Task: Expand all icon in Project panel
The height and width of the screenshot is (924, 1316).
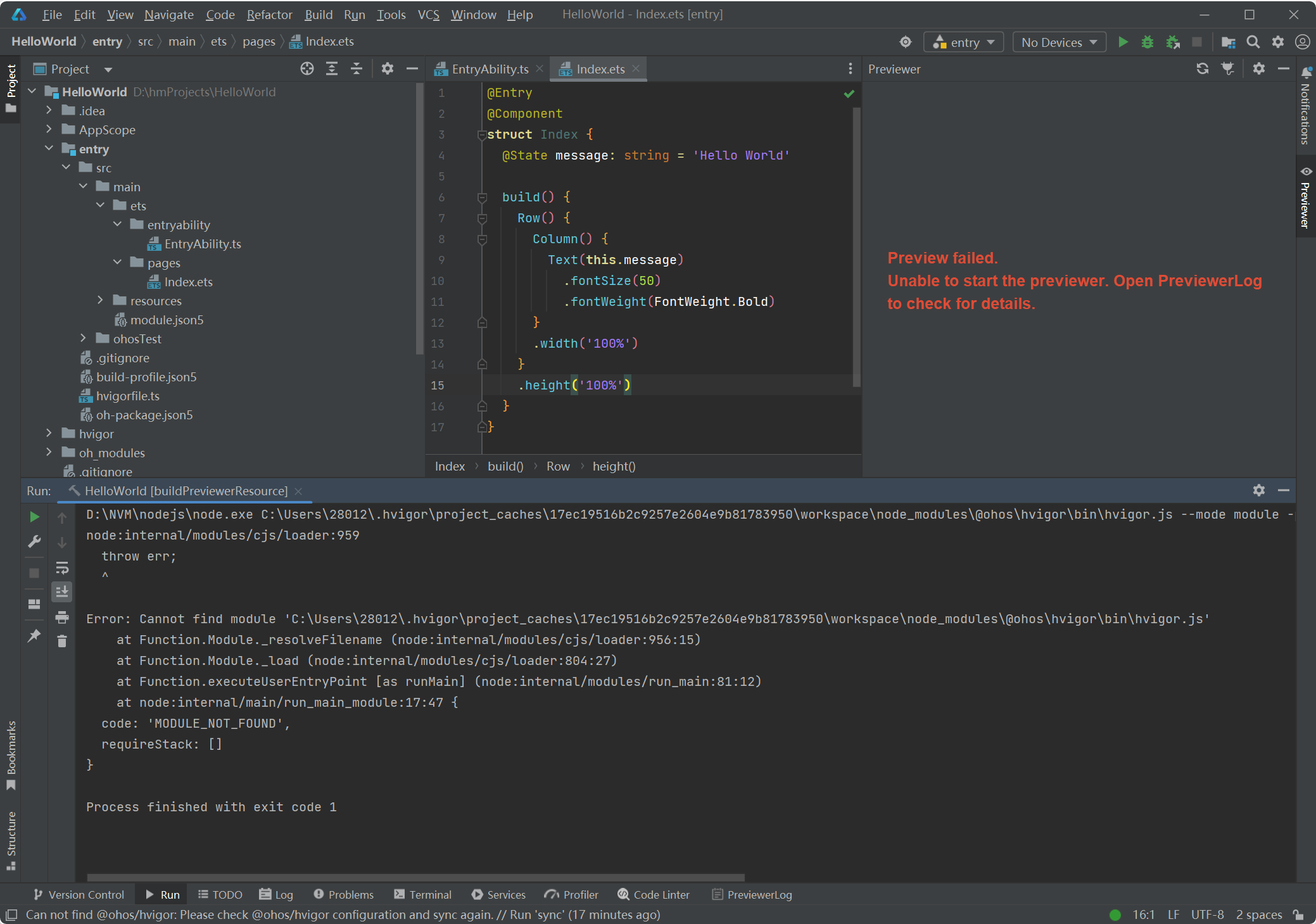Action: coord(332,69)
